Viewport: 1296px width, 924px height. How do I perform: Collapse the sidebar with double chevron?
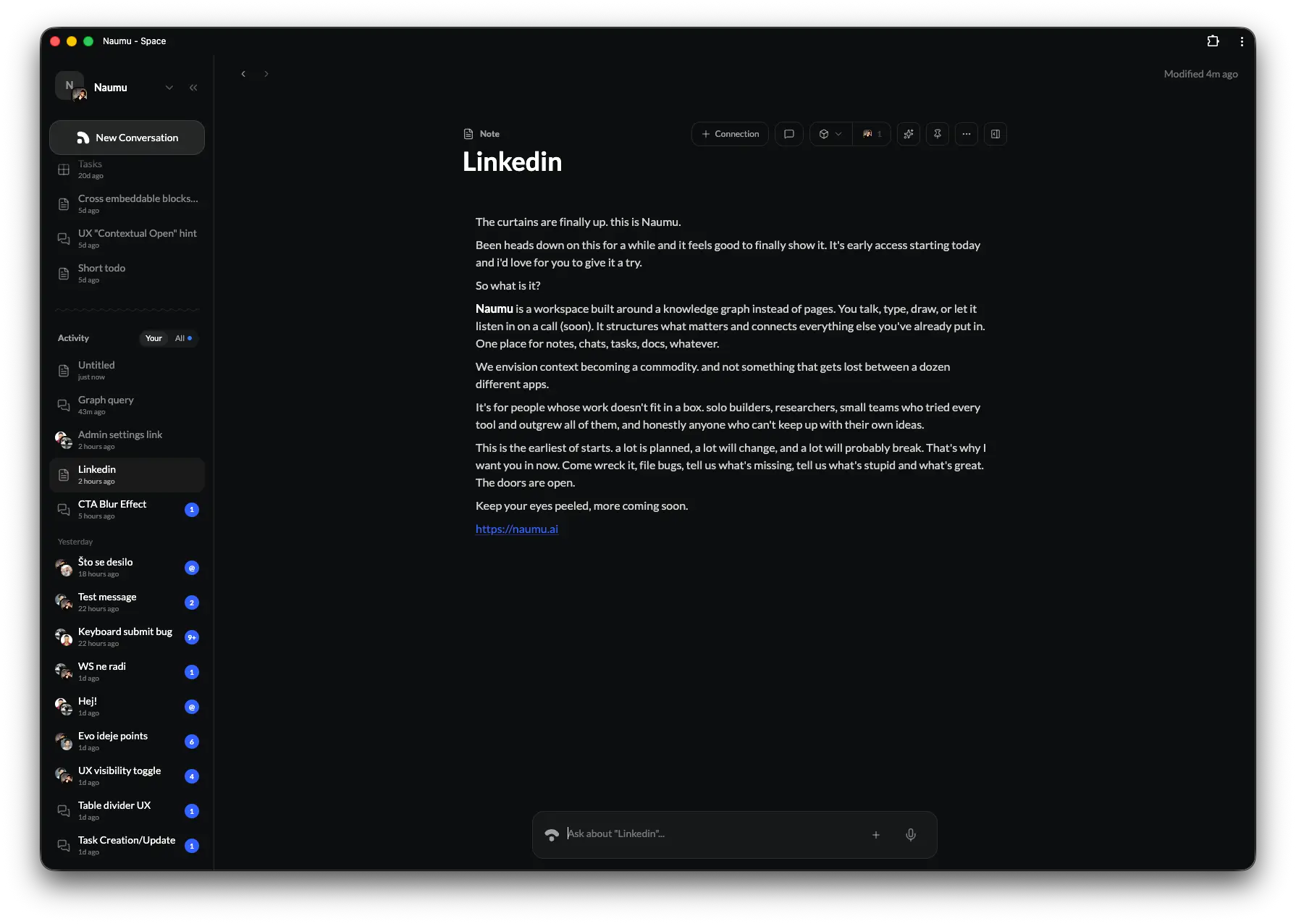click(x=193, y=88)
